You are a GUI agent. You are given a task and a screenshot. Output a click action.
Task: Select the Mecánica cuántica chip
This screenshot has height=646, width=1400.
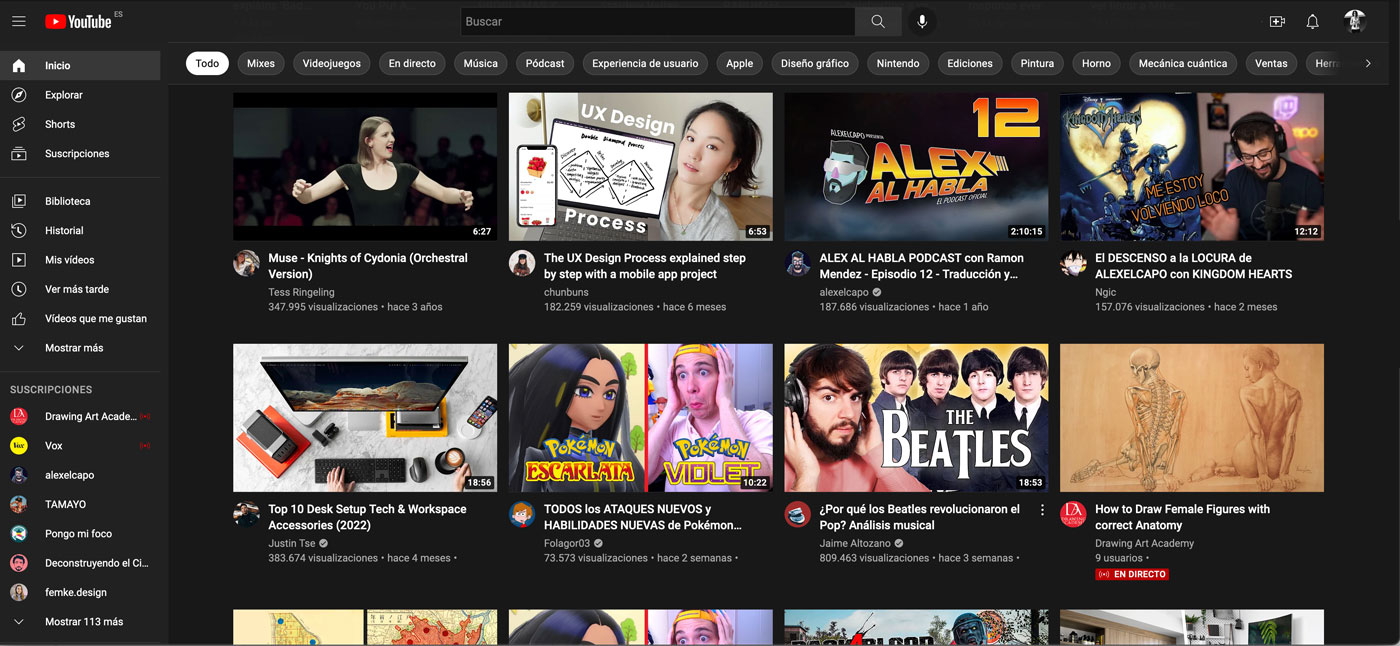point(1183,63)
